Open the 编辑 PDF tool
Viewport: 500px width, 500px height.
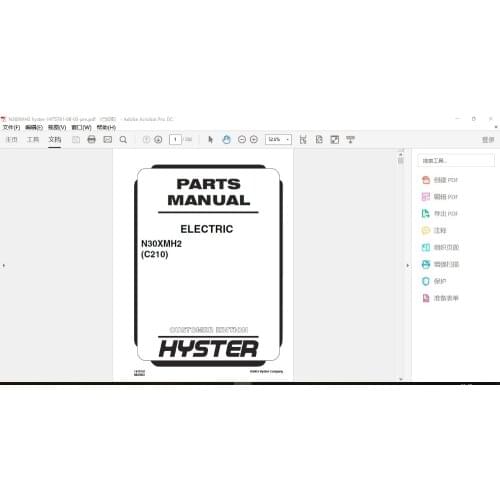coord(440,197)
